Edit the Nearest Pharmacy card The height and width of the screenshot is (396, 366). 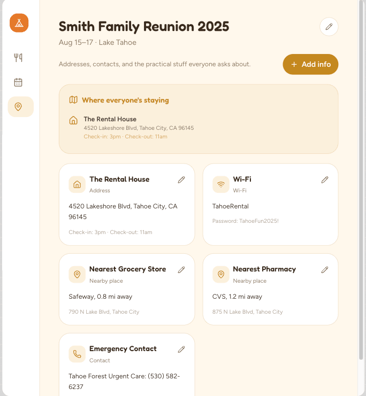325,270
